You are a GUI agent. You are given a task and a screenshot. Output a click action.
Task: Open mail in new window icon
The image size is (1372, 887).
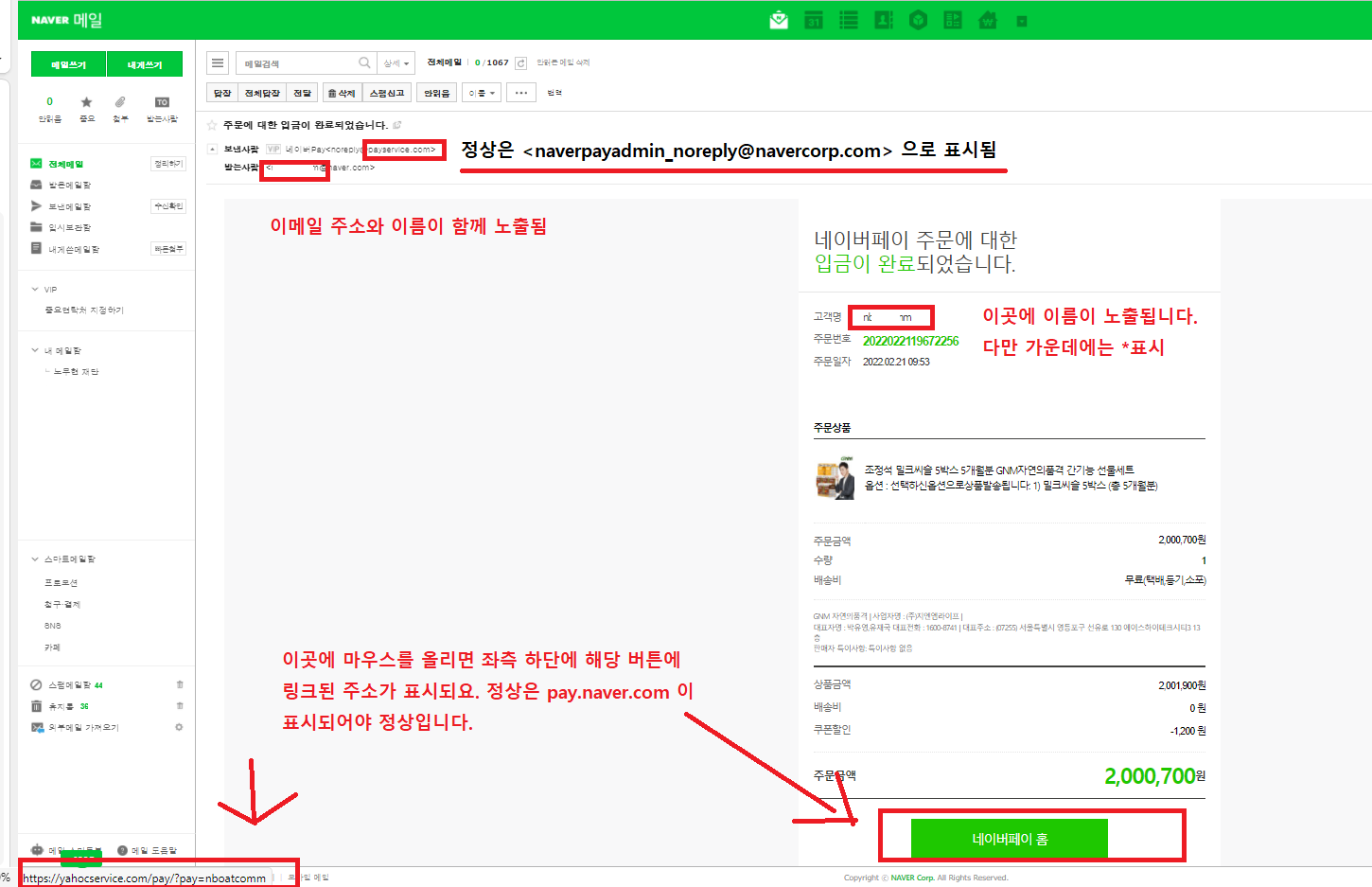(397, 125)
